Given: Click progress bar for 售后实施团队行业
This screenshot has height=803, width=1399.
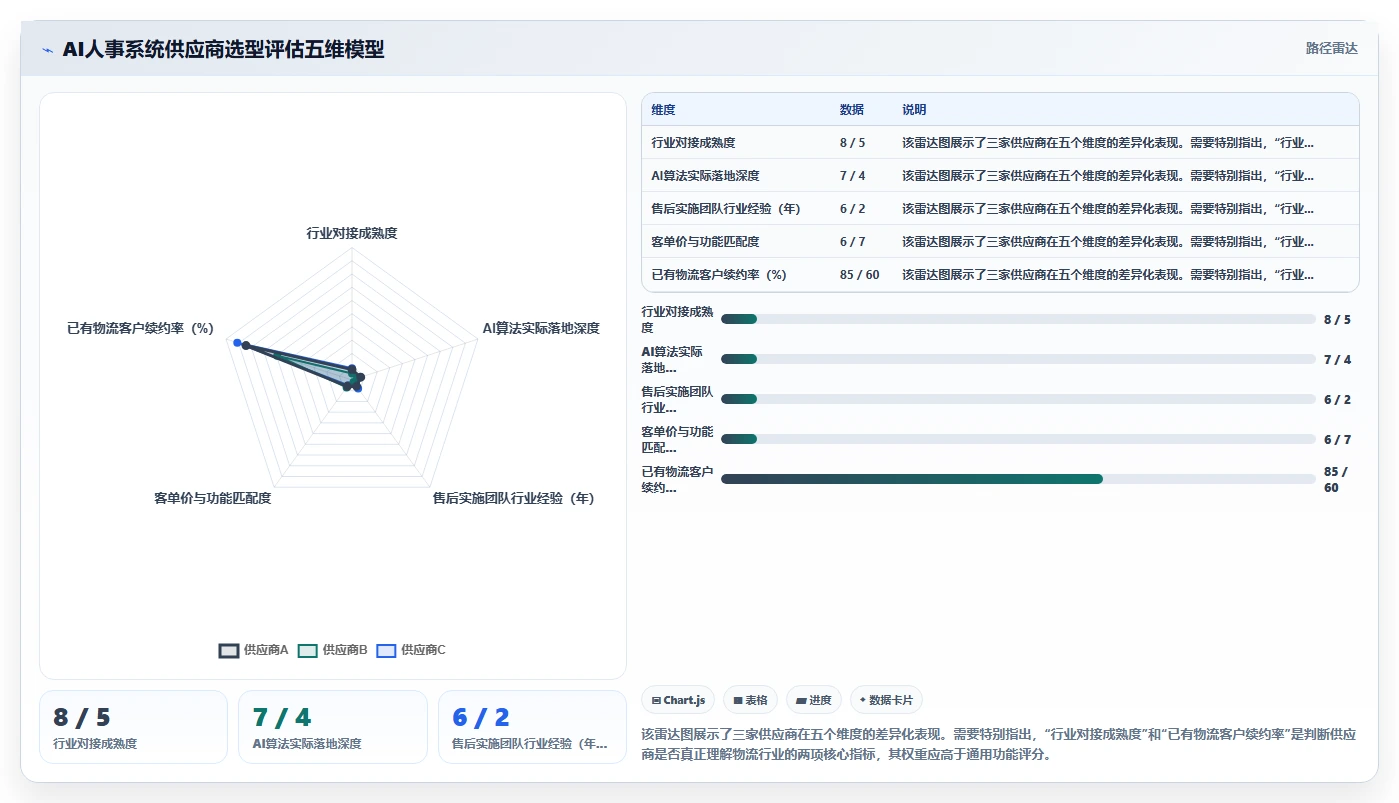Looking at the screenshot, I should pyautogui.click(x=1018, y=399).
